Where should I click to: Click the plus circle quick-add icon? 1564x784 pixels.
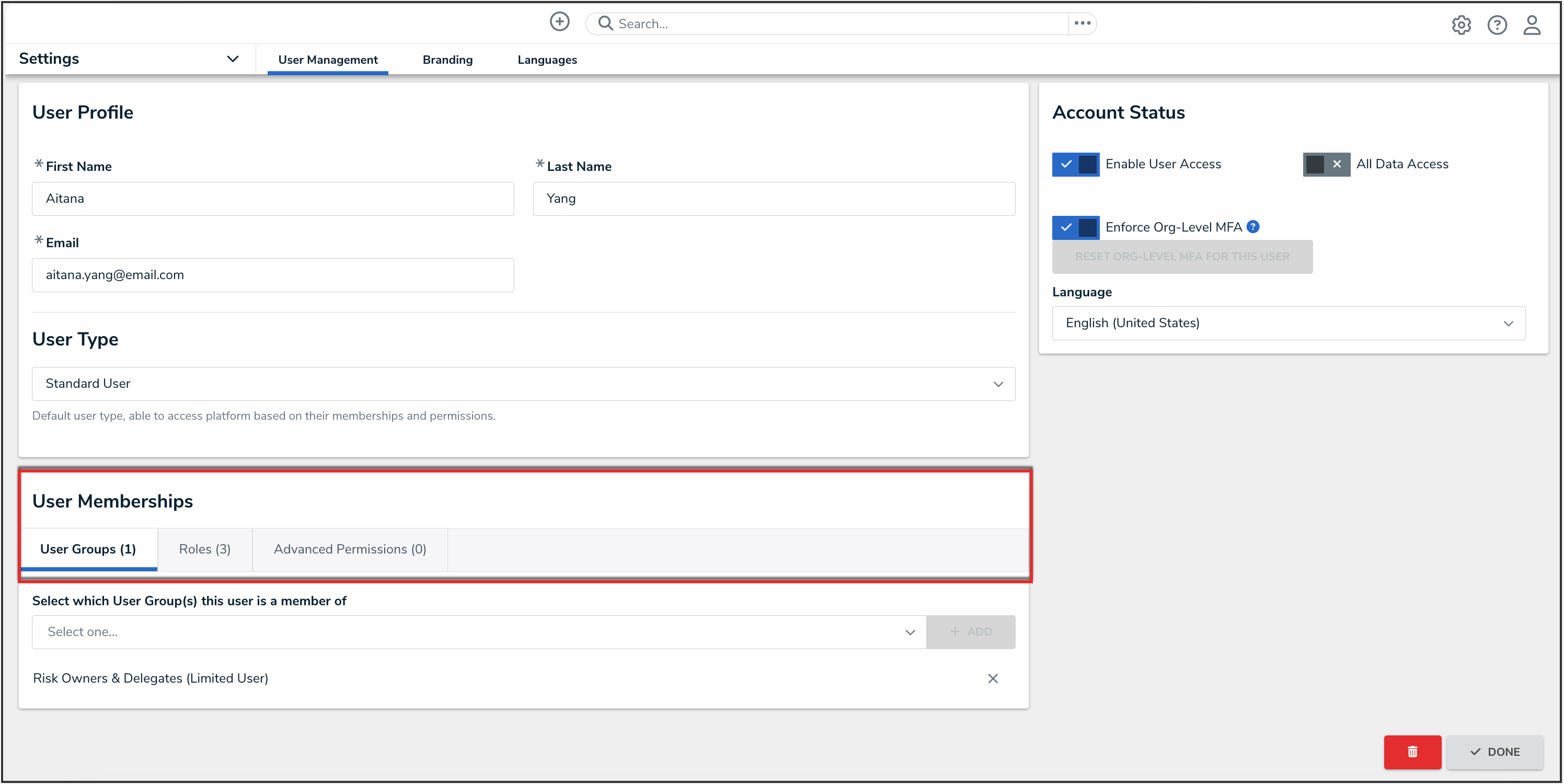559,22
